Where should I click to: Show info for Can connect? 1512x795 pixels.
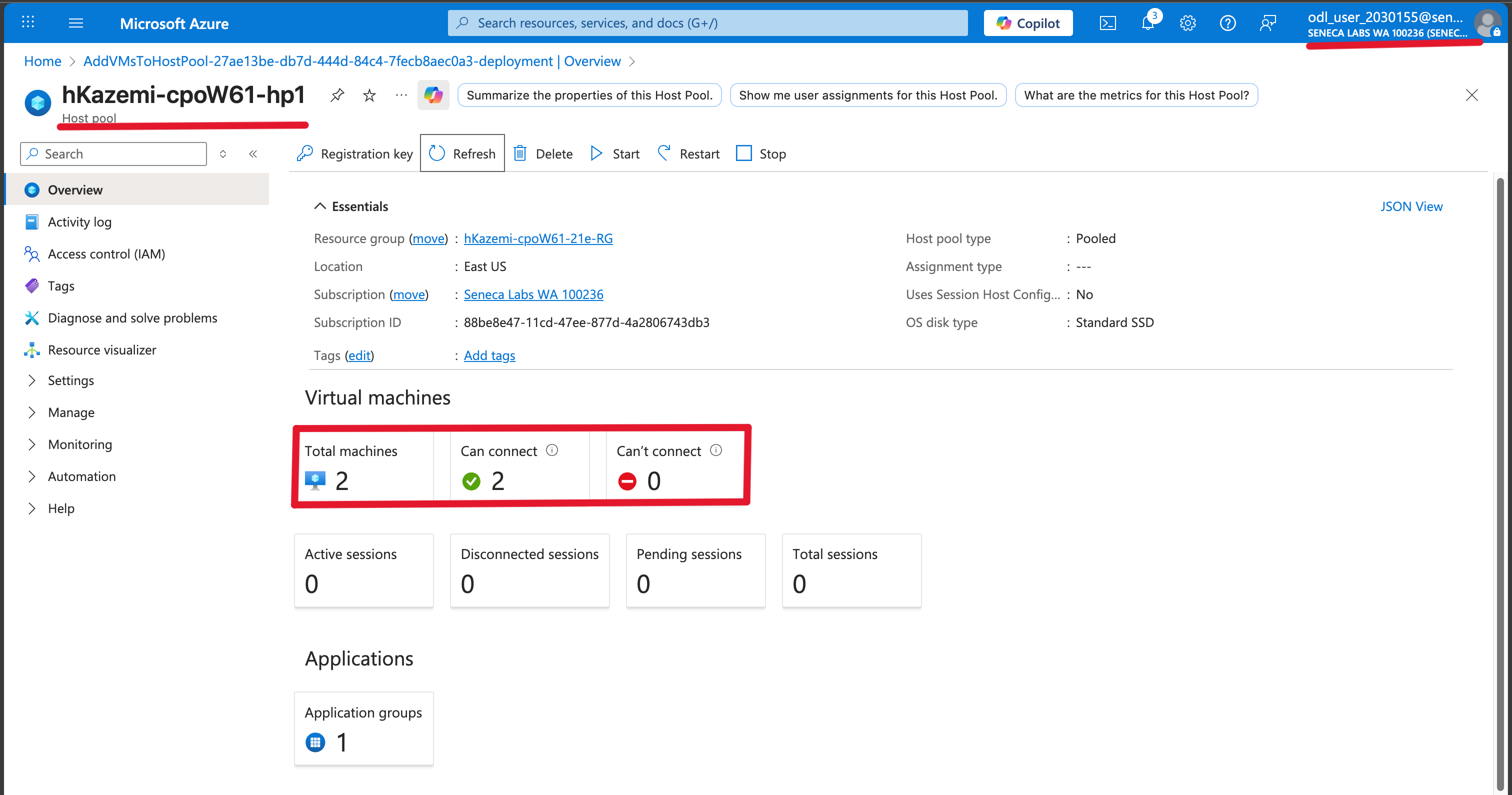coord(551,450)
